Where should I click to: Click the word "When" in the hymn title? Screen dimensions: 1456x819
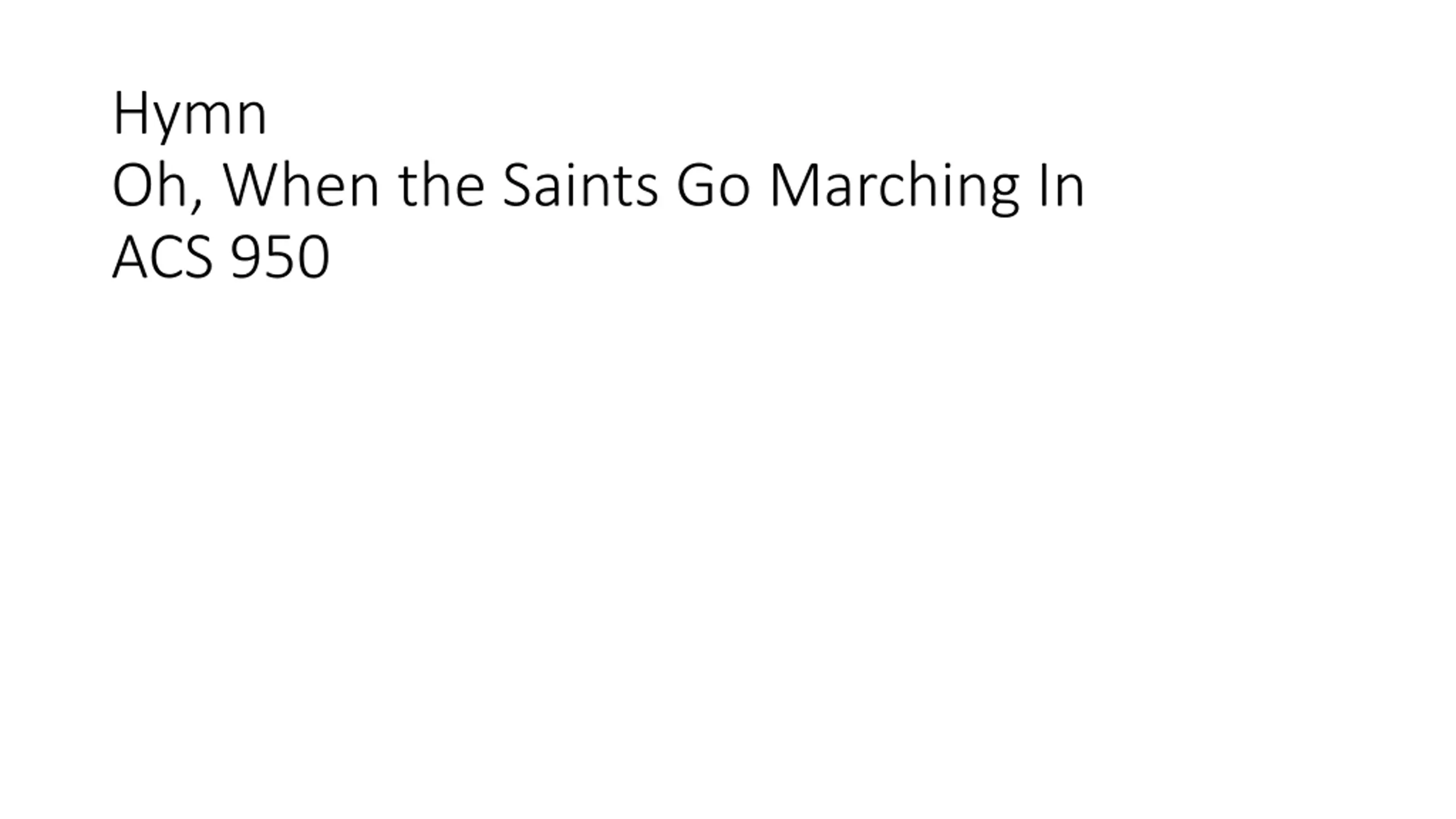(x=301, y=186)
